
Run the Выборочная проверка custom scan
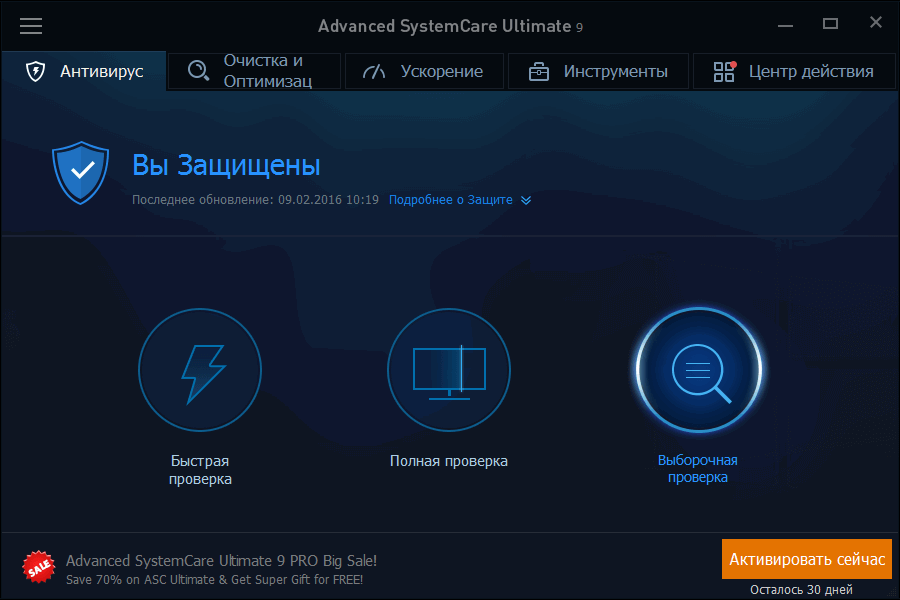[x=697, y=370]
